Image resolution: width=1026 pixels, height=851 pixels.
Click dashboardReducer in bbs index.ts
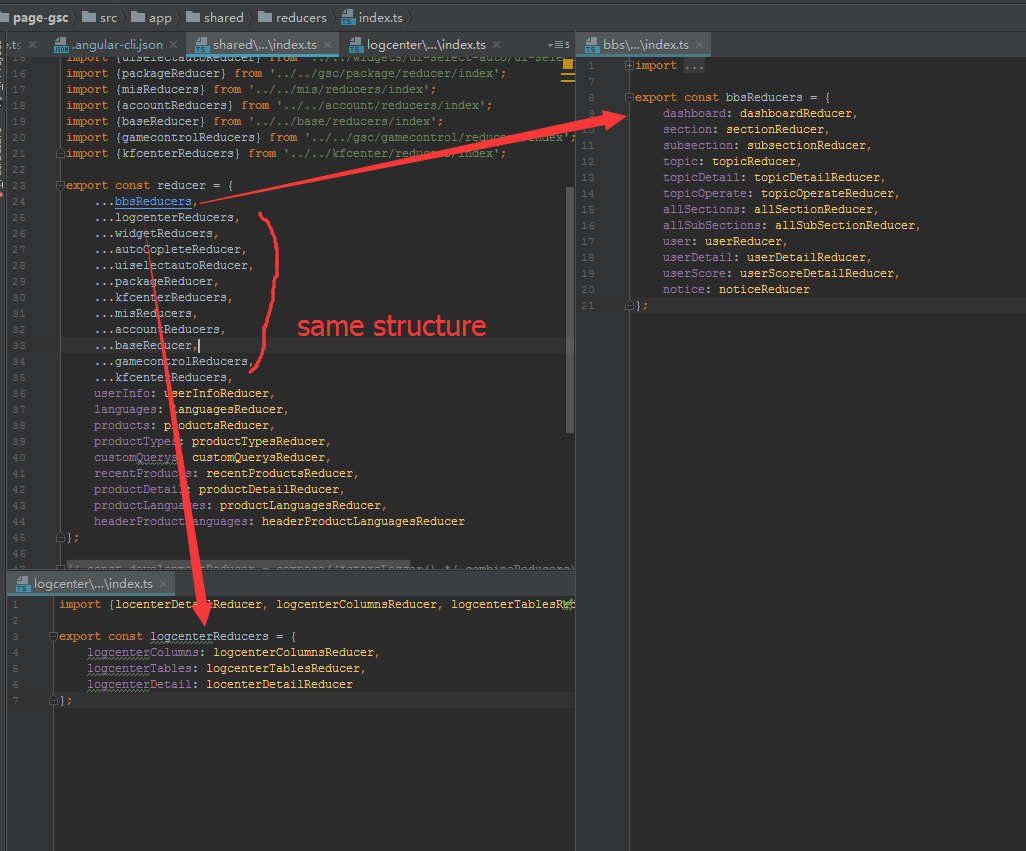(796, 113)
